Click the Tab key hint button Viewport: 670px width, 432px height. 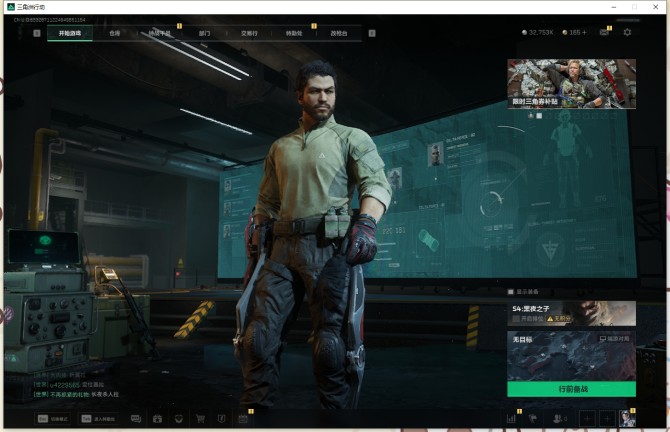click(99, 419)
